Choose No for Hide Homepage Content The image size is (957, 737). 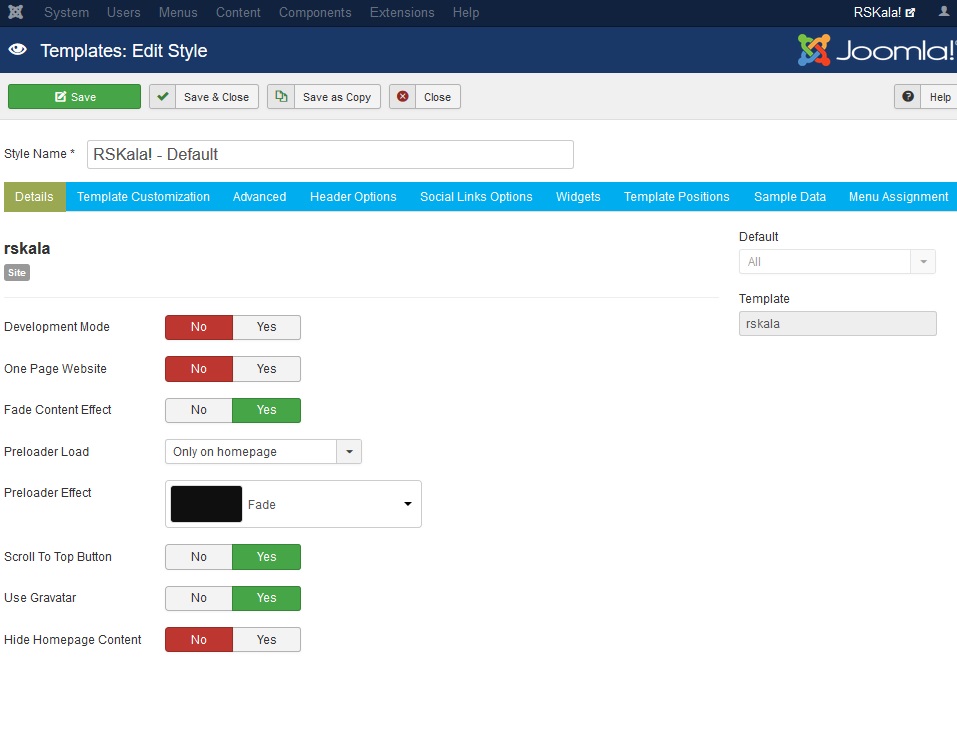point(199,639)
